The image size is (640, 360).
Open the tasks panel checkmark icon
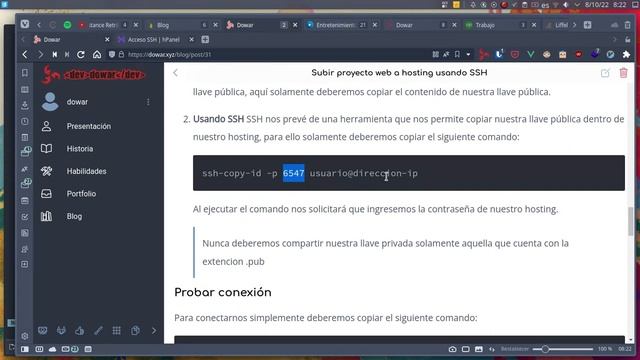point(25,217)
